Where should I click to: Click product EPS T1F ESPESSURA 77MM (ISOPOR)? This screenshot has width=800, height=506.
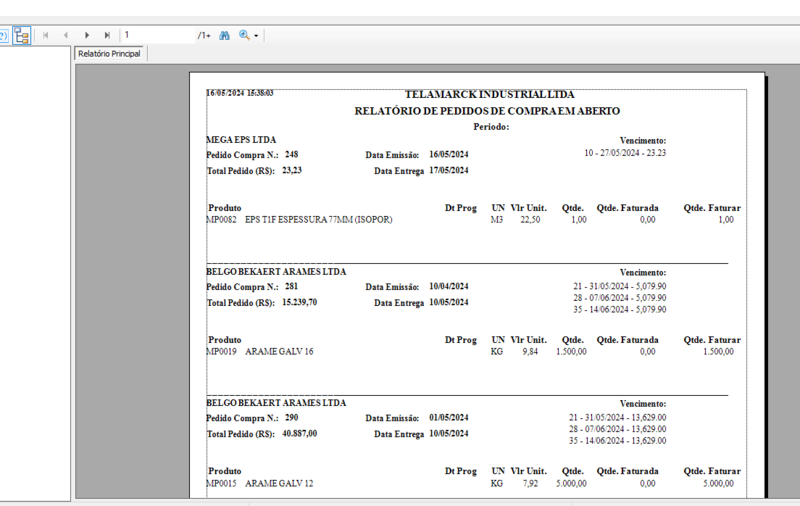pos(319,220)
